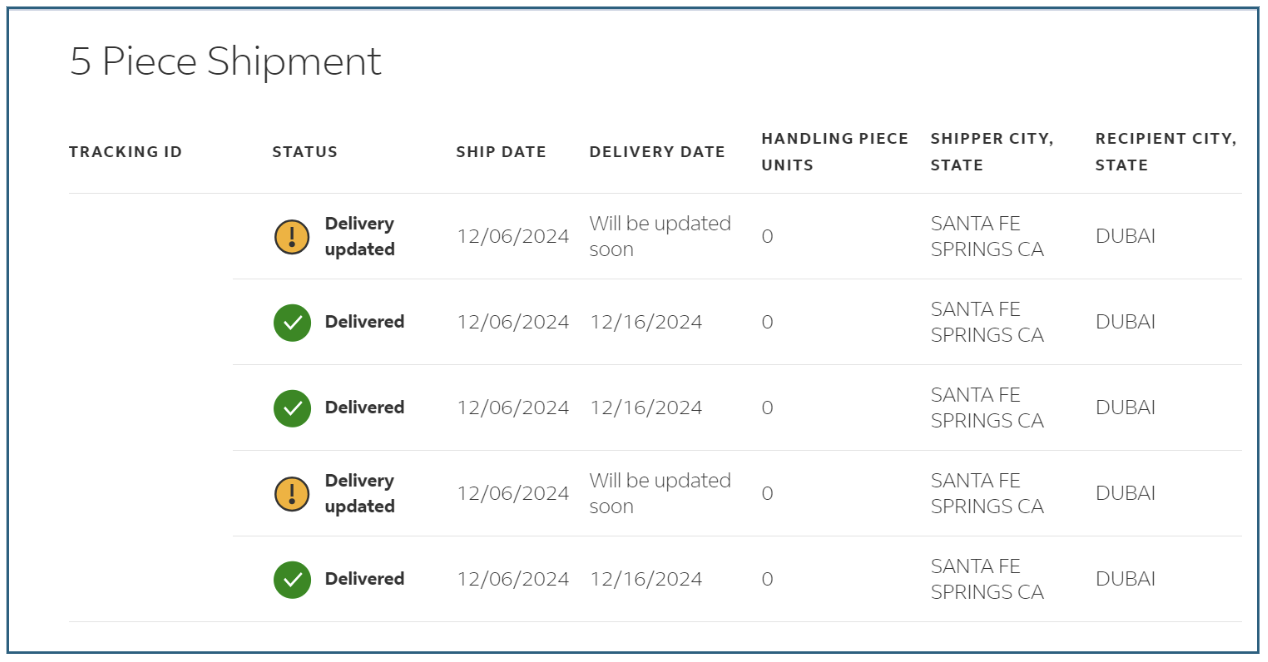Viewport: 1268px width, 662px height.
Task: Click the green checkmark icon in the second row
Action: click(292, 323)
